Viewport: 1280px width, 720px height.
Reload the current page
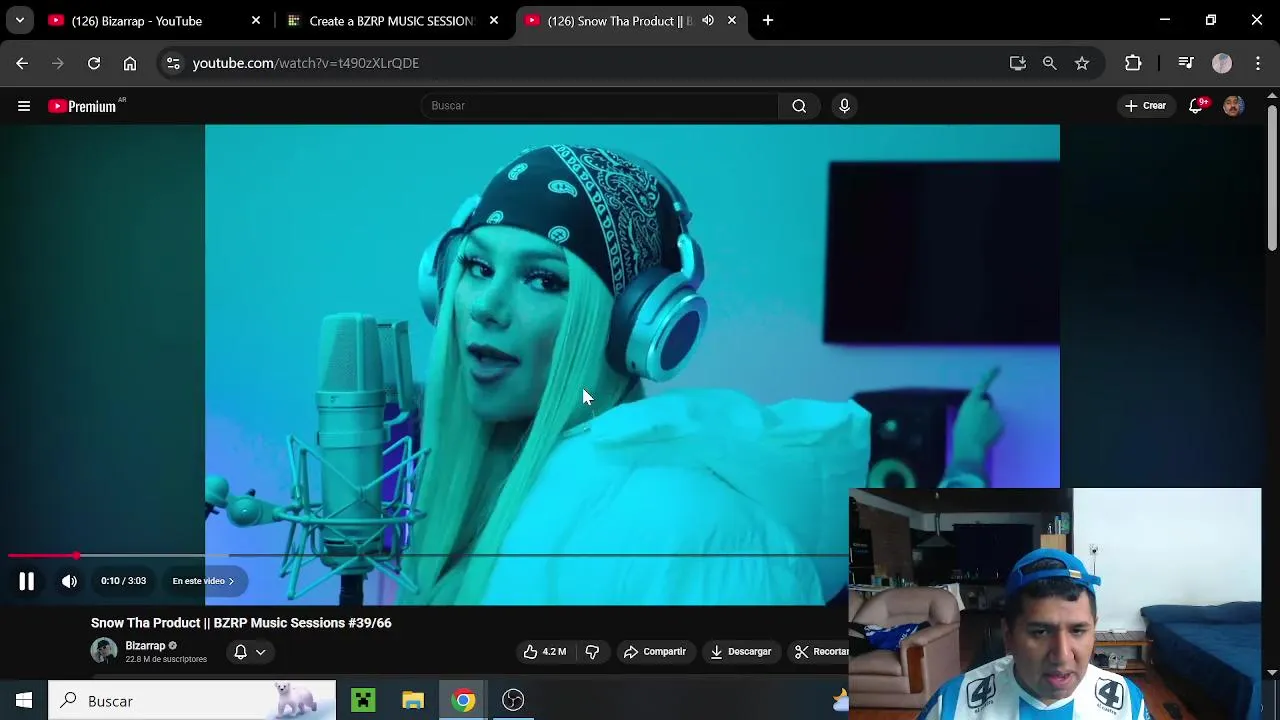[x=94, y=63]
